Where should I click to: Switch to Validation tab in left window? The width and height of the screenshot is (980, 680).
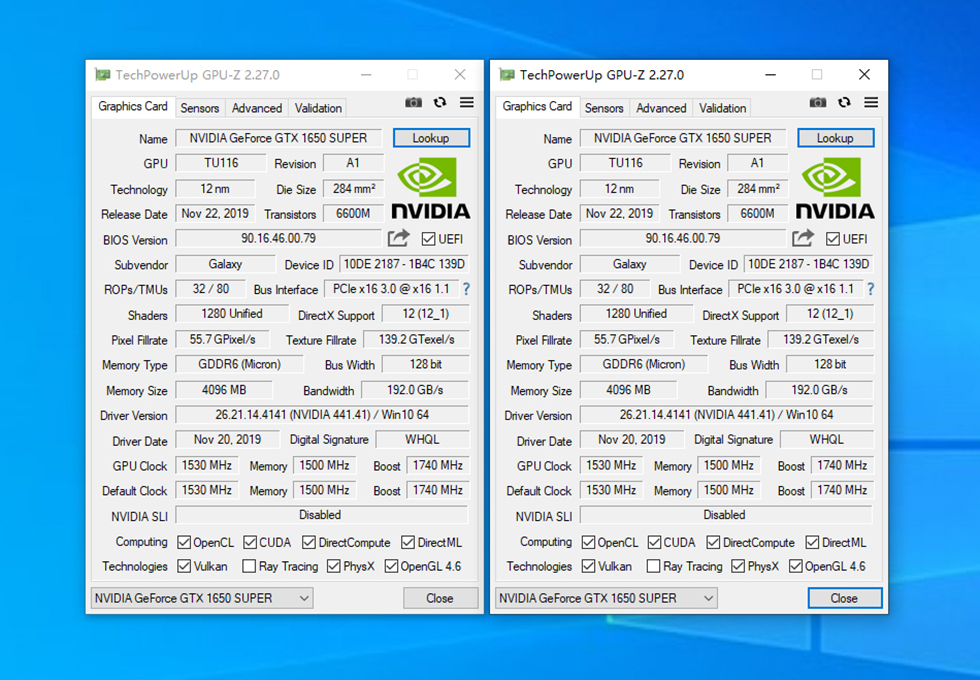click(318, 108)
